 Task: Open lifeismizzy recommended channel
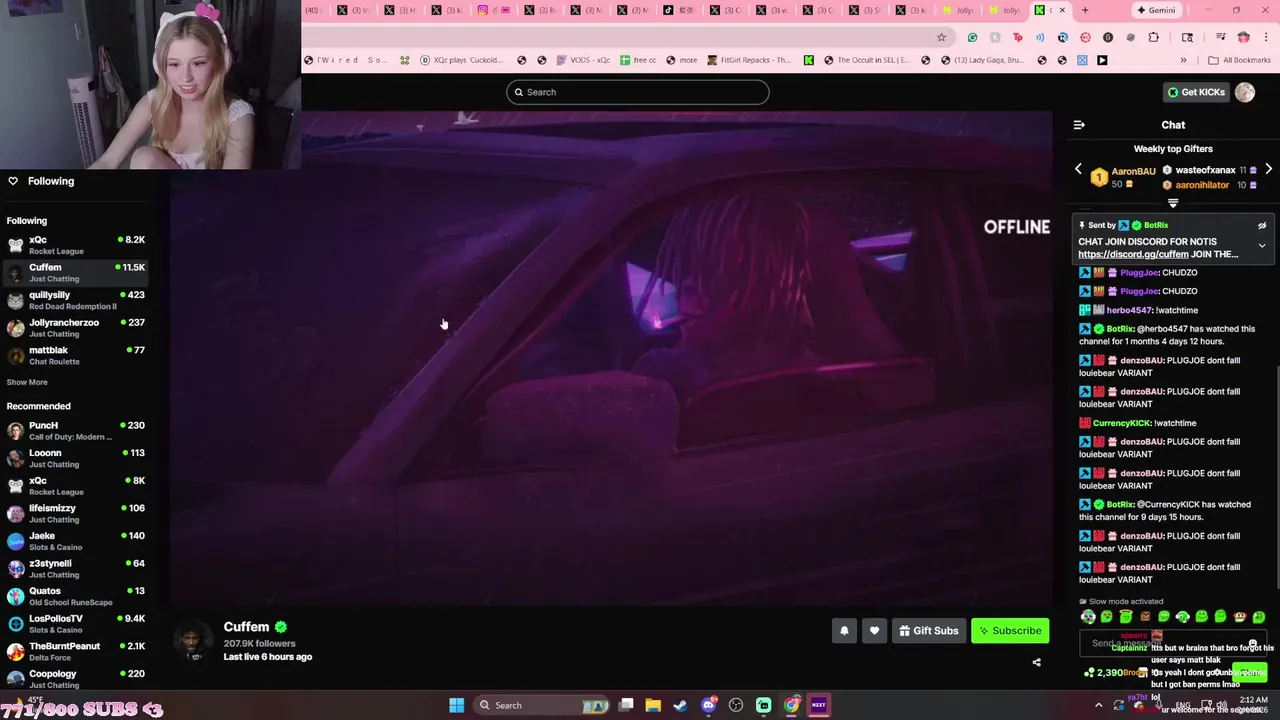click(x=76, y=513)
